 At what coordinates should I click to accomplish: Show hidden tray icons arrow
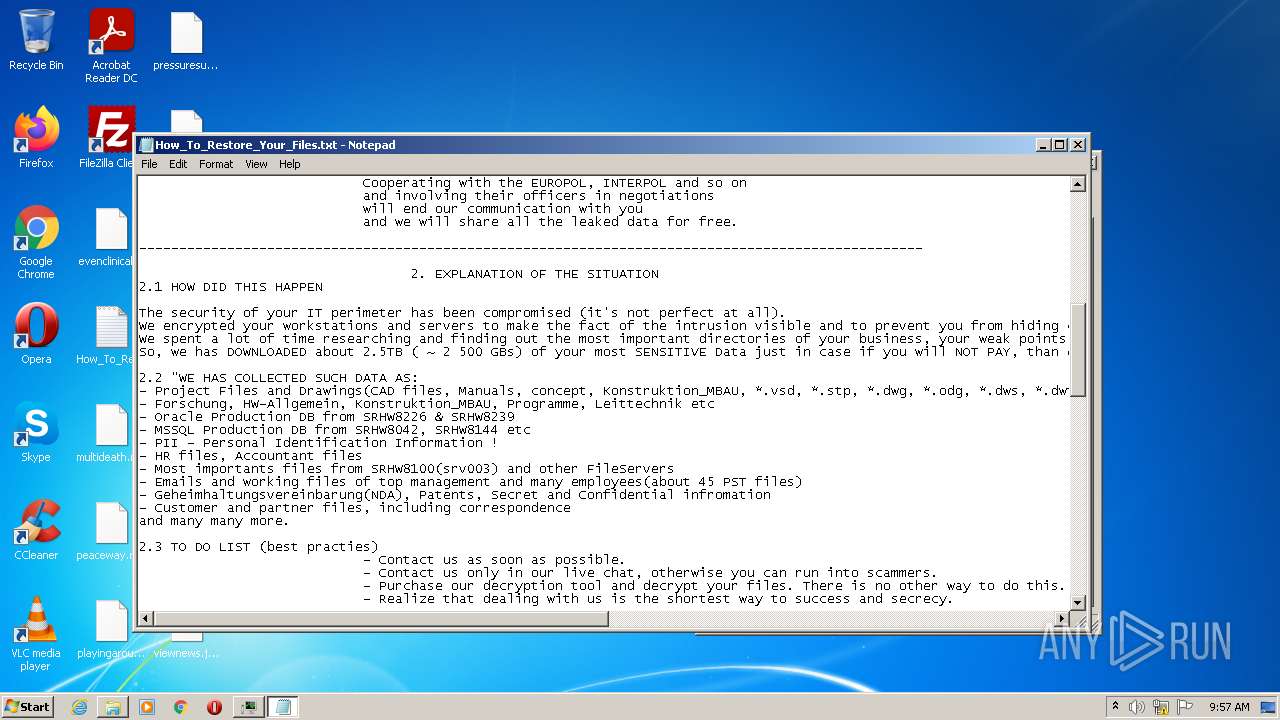point(1115,707)
